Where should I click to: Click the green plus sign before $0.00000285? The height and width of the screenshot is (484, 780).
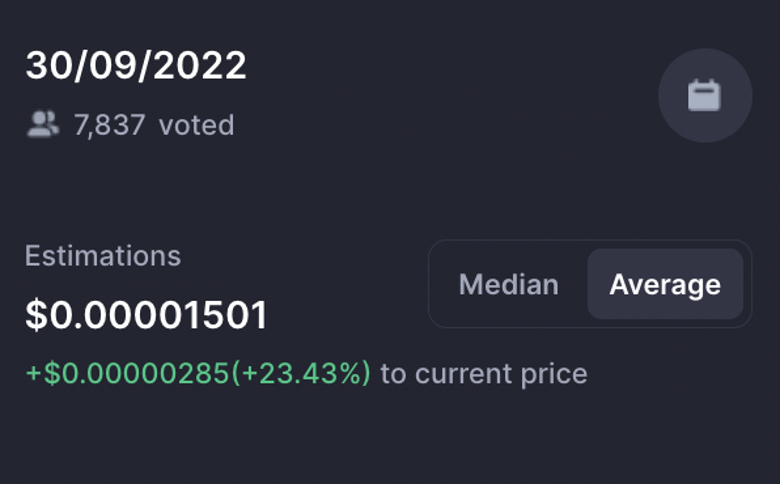tap(33, 374)
